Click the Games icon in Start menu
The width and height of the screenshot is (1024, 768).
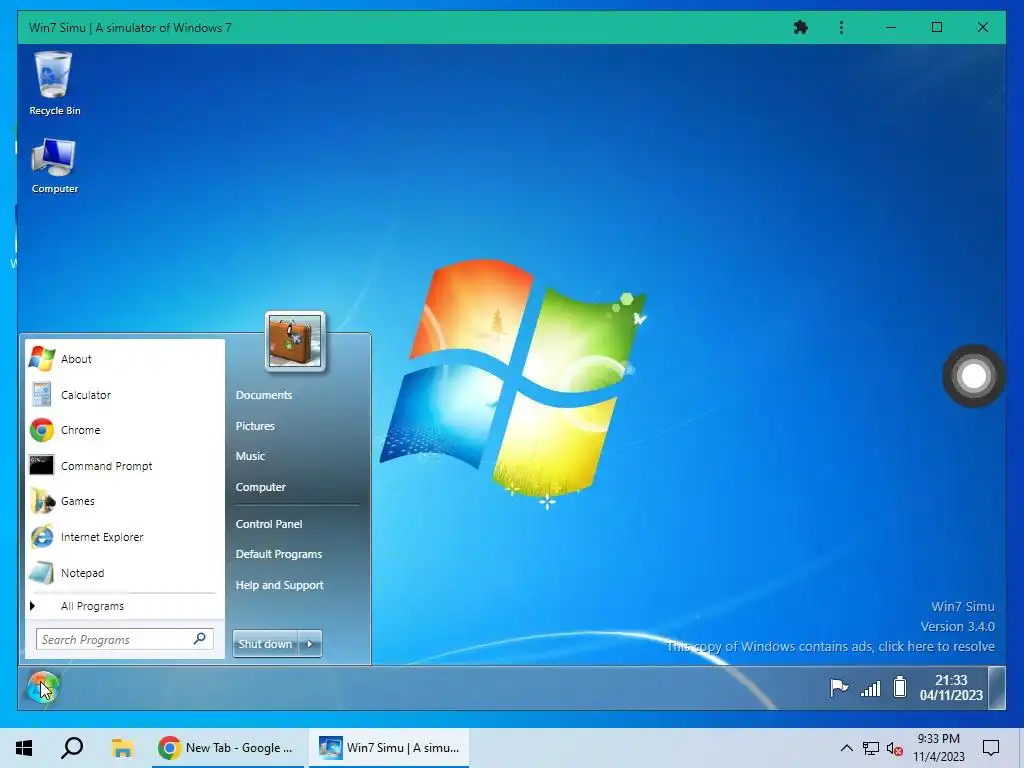(x=42, y=502)
